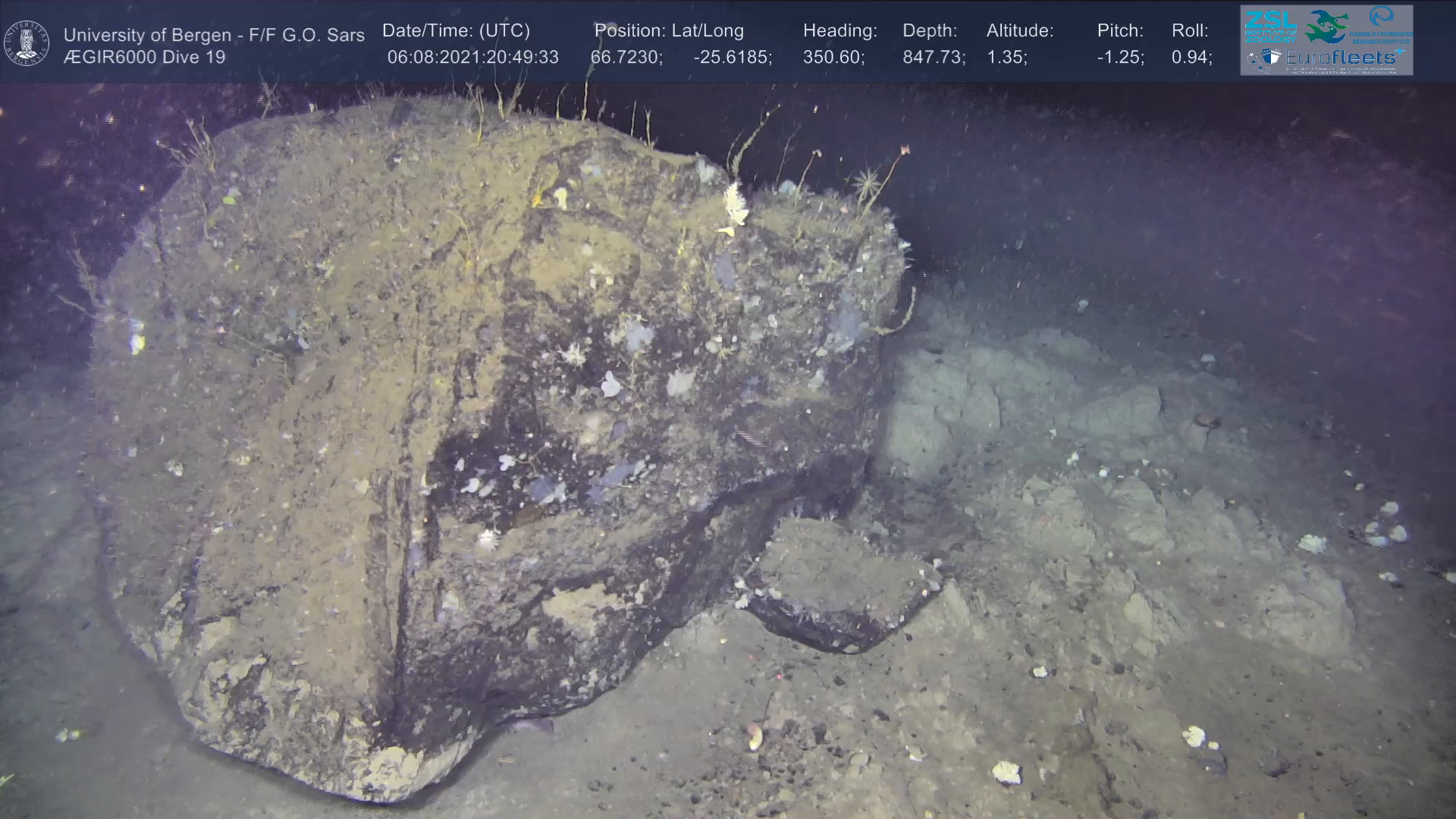
Task: Click the pitch value -1.25
Action: coord(1120,58)
